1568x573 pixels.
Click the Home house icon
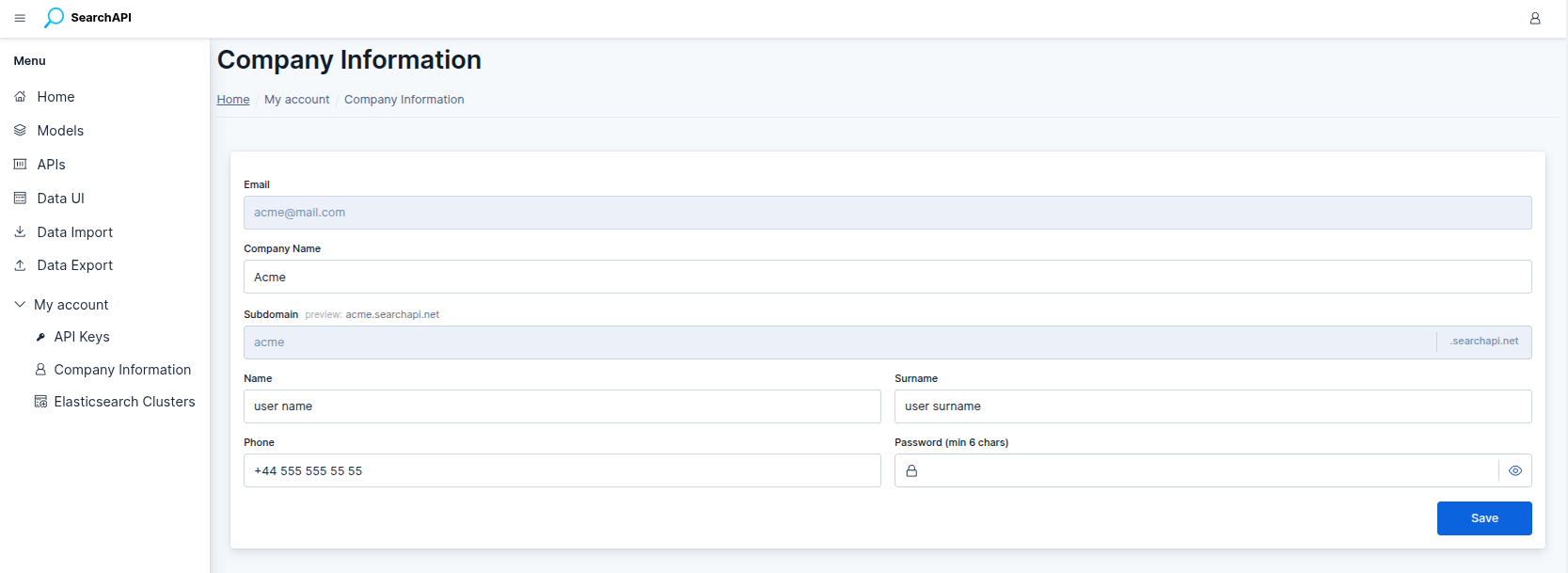tap(20, 97)
